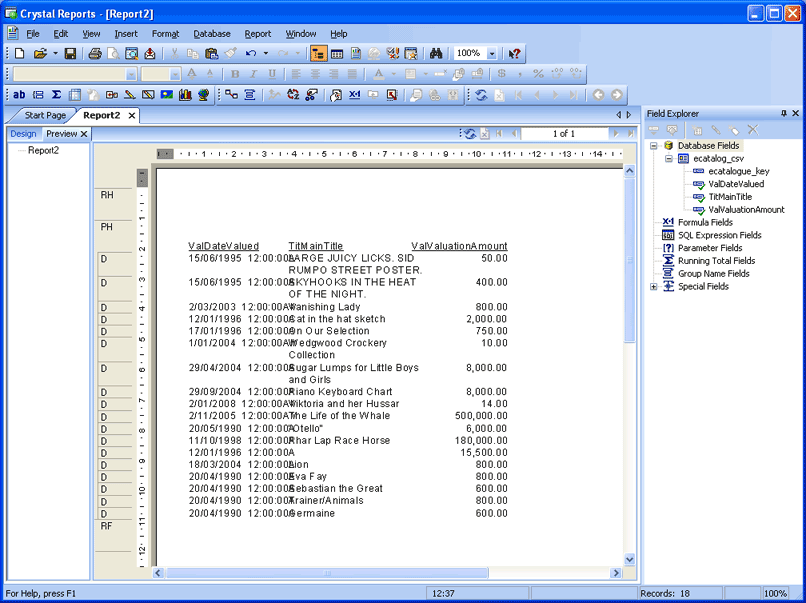Toggle italic formatting
This screenshot has height=603, width=806.
coord(254,73)
